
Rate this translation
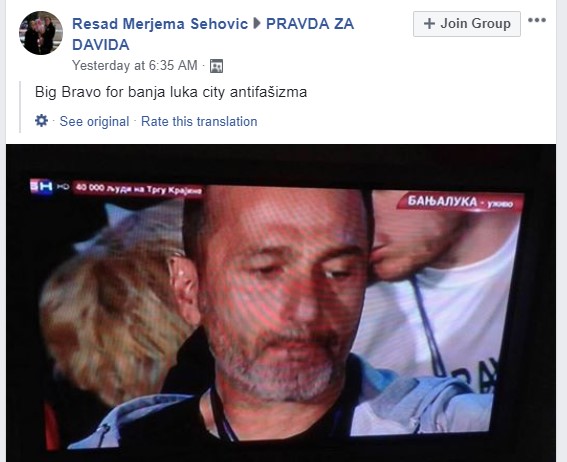(x=199, y=121)
